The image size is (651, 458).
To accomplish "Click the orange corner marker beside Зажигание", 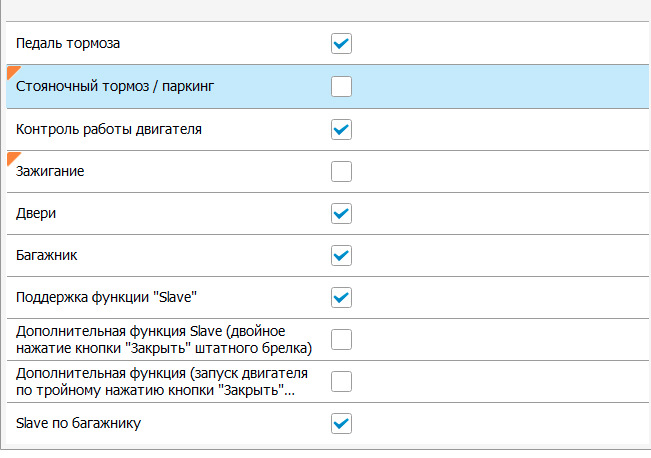I will (x=12, y=156).
